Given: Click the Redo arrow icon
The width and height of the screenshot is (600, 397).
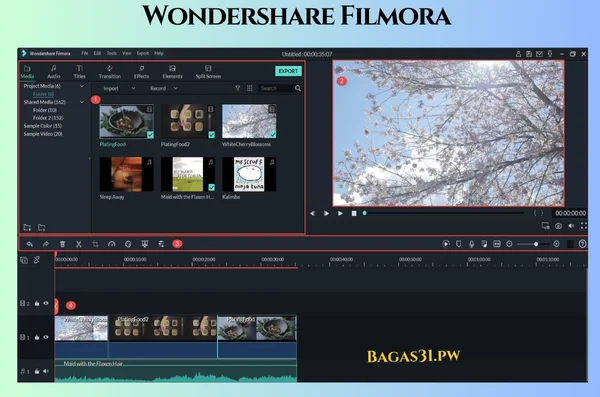Looking at the screenshot, I should pos(46,244).
